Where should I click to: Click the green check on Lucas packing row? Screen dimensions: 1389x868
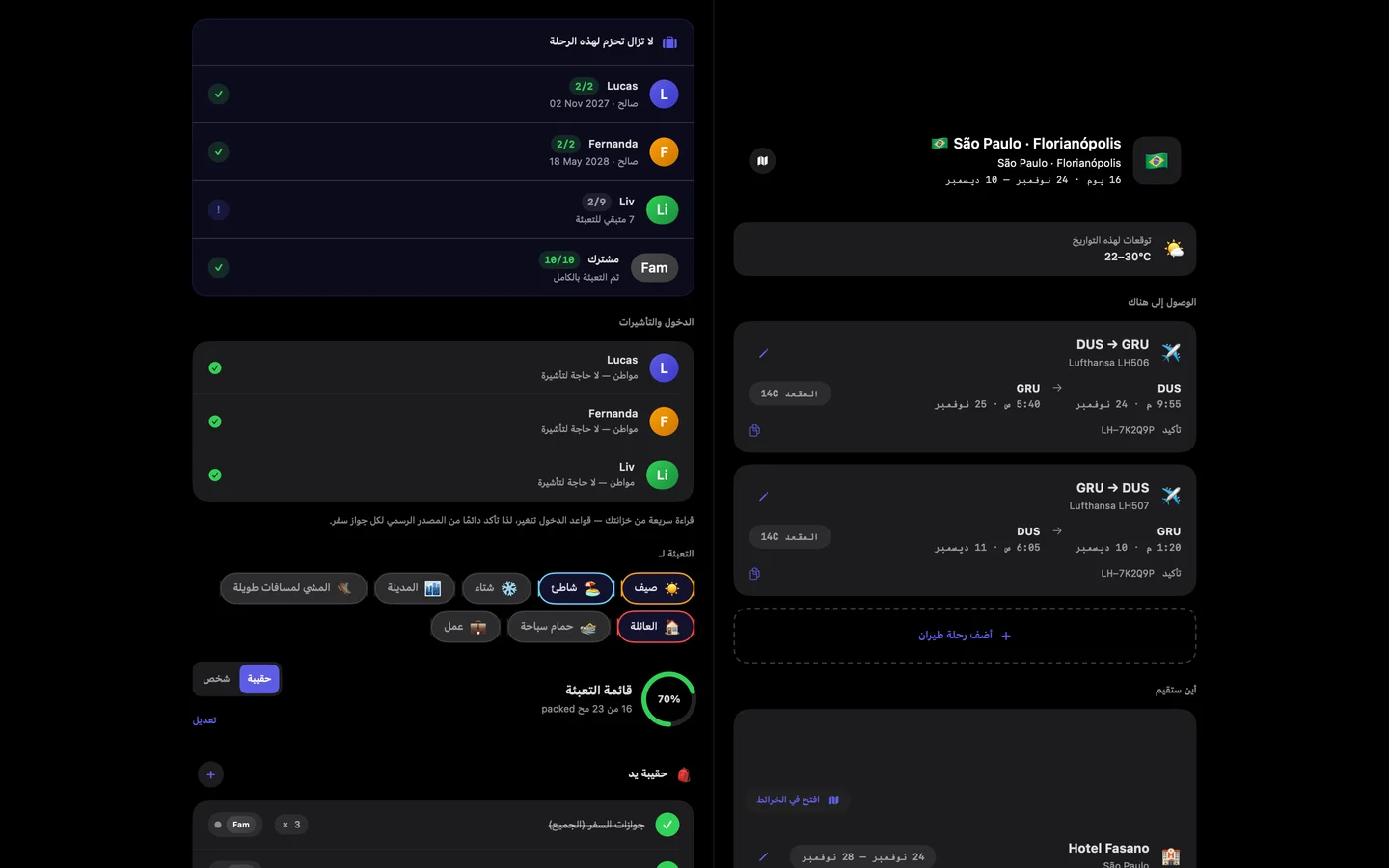click(219, 94)
